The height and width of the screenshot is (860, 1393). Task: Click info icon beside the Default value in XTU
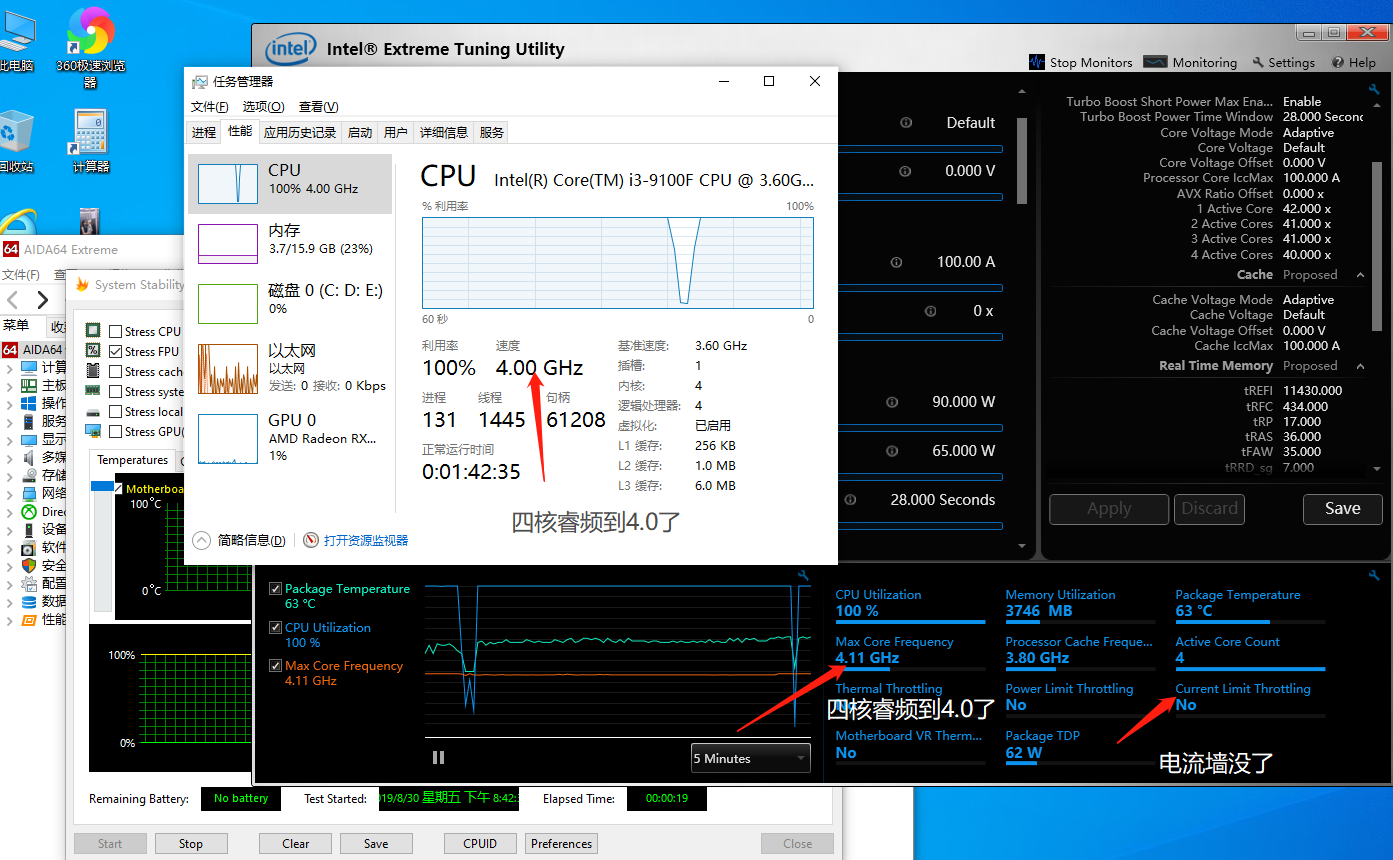pos(906,123)
